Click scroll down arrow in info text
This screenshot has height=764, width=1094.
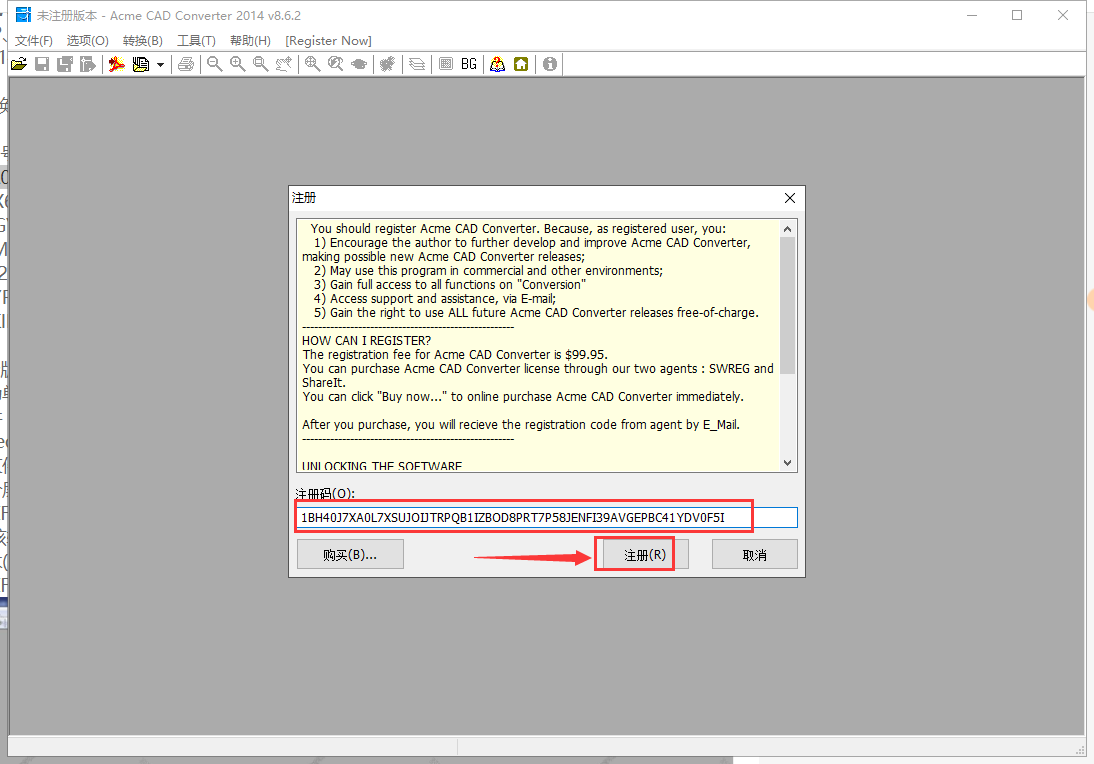pyautogui.click(x=787, y=463)
